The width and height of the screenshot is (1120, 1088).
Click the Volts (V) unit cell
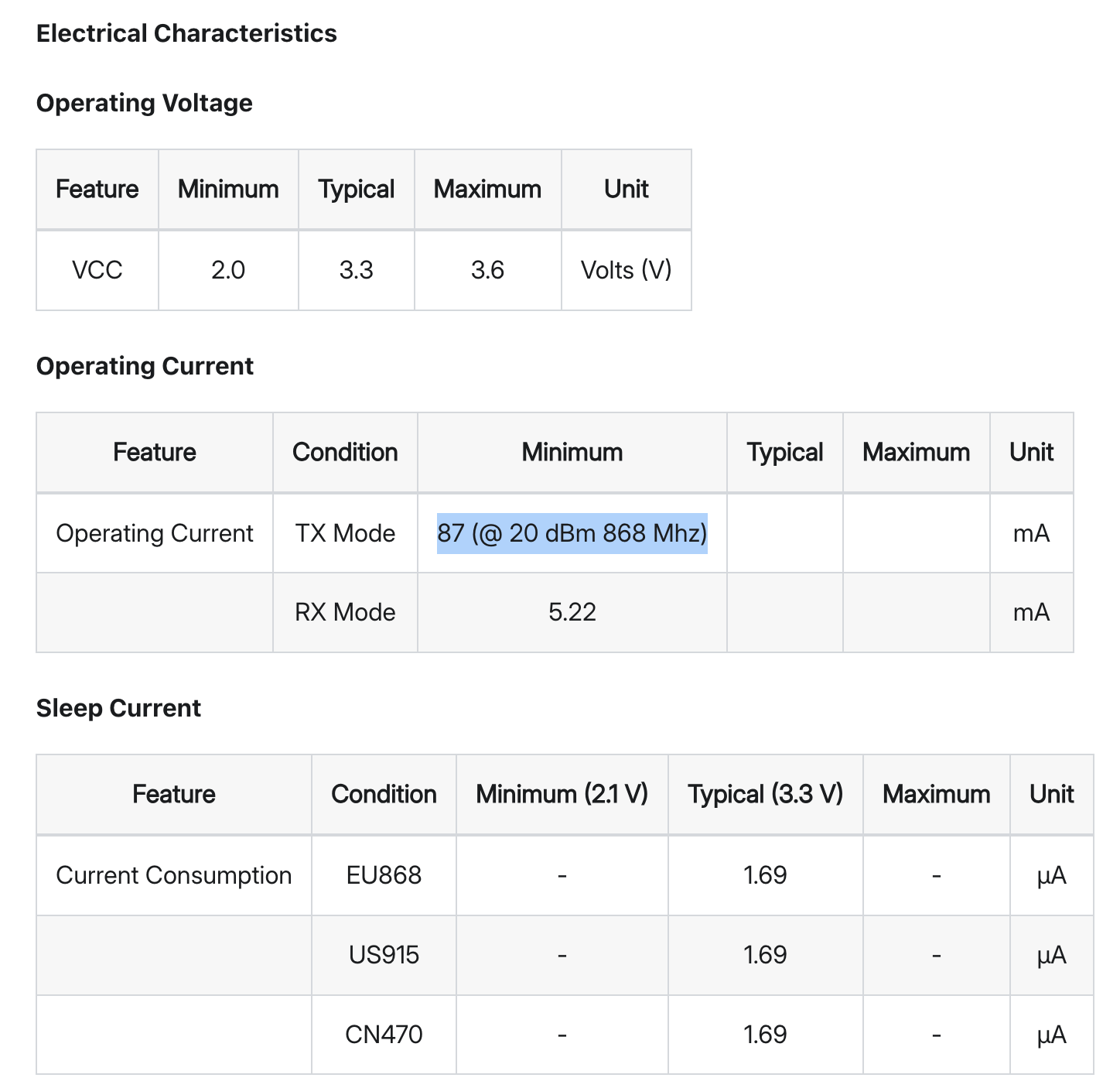[x=626, y=270]
